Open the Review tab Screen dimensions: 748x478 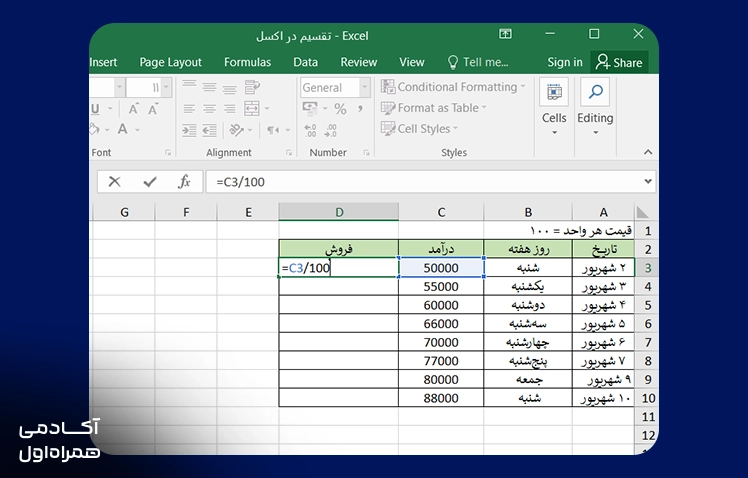(359, 62)
